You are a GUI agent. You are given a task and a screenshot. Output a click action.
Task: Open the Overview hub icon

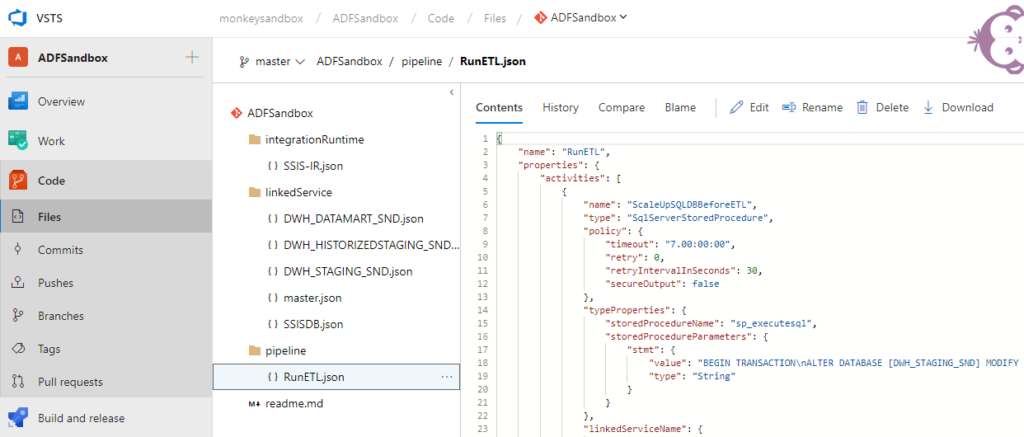[x=18, y=101]
